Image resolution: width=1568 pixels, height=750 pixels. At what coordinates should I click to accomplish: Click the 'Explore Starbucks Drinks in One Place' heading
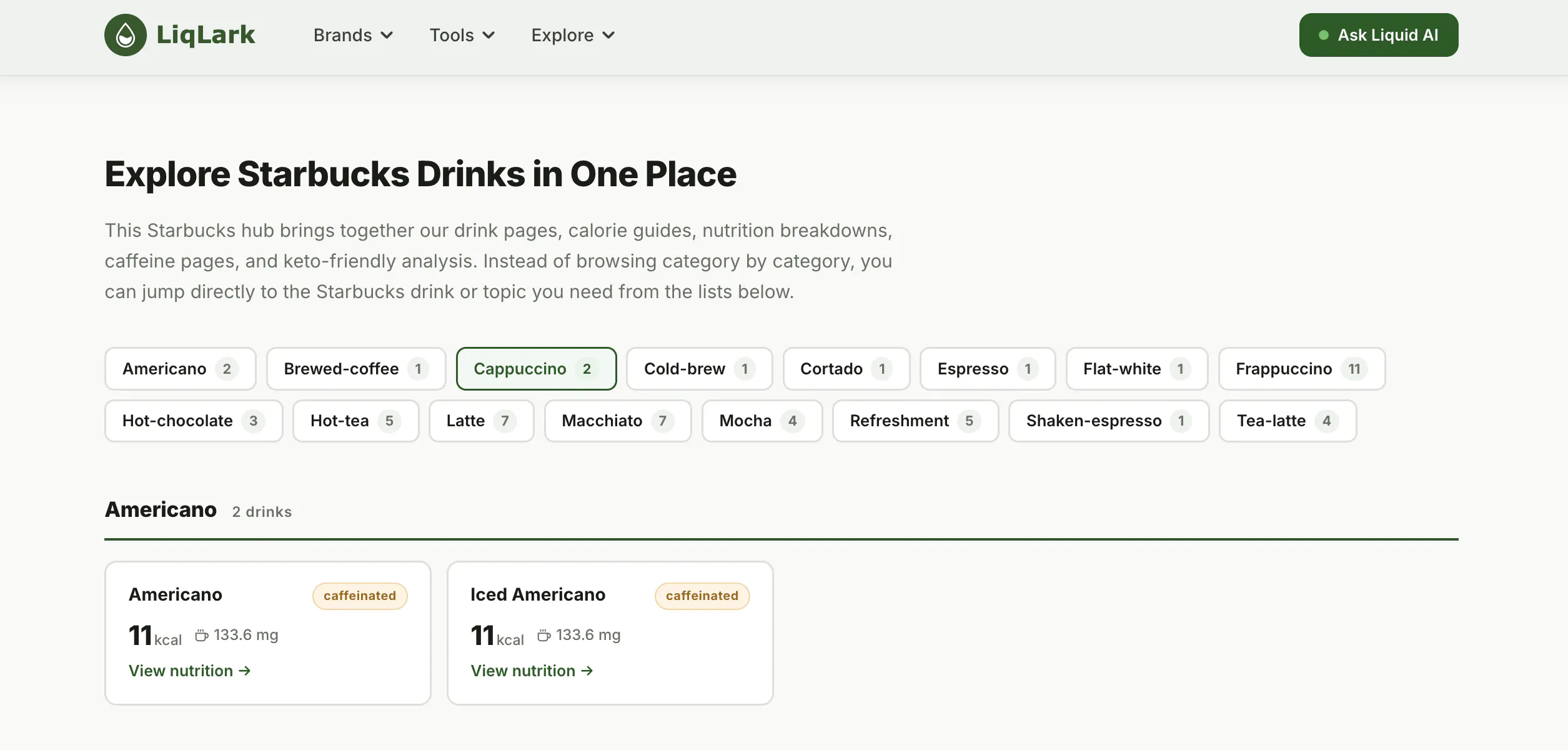tap(420, 174)
